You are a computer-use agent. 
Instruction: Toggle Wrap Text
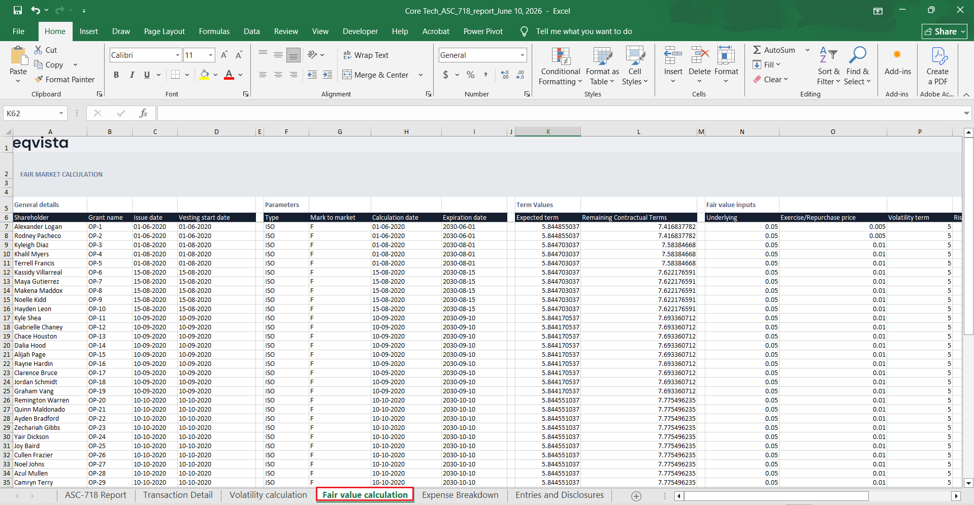365,55
